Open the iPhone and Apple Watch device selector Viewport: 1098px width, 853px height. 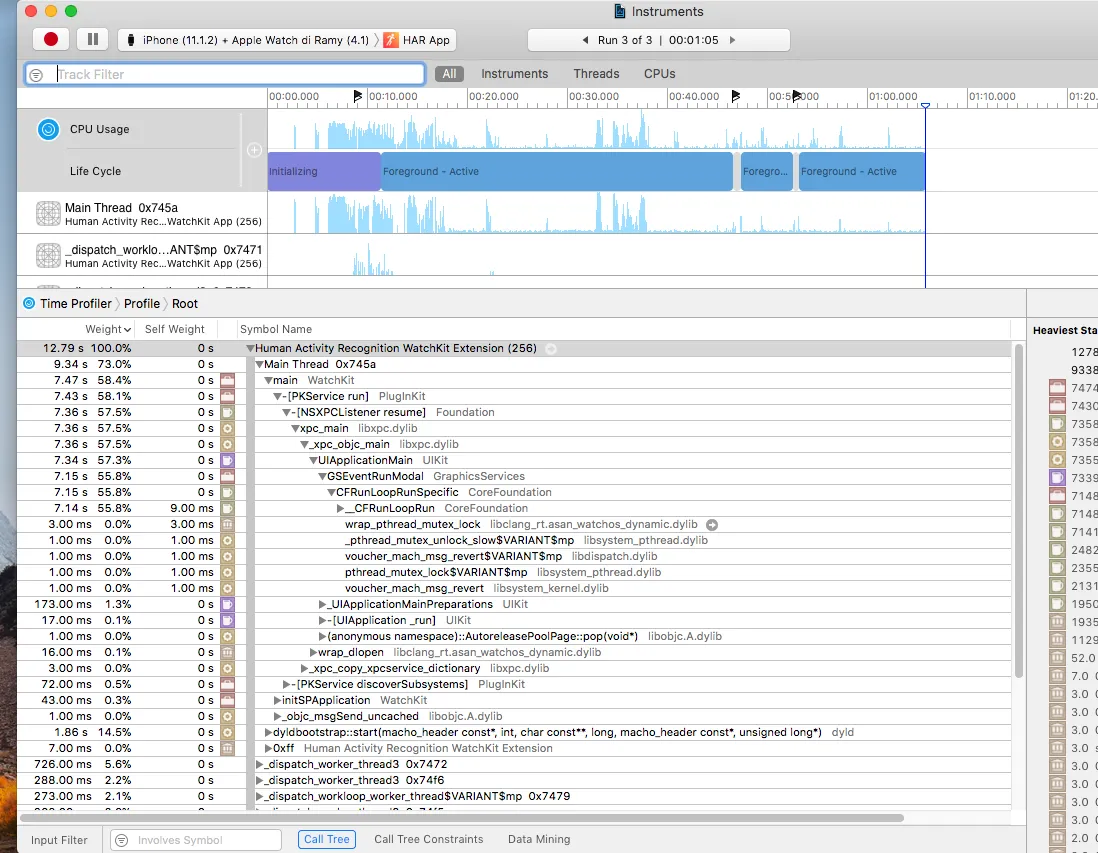(248, 40)
